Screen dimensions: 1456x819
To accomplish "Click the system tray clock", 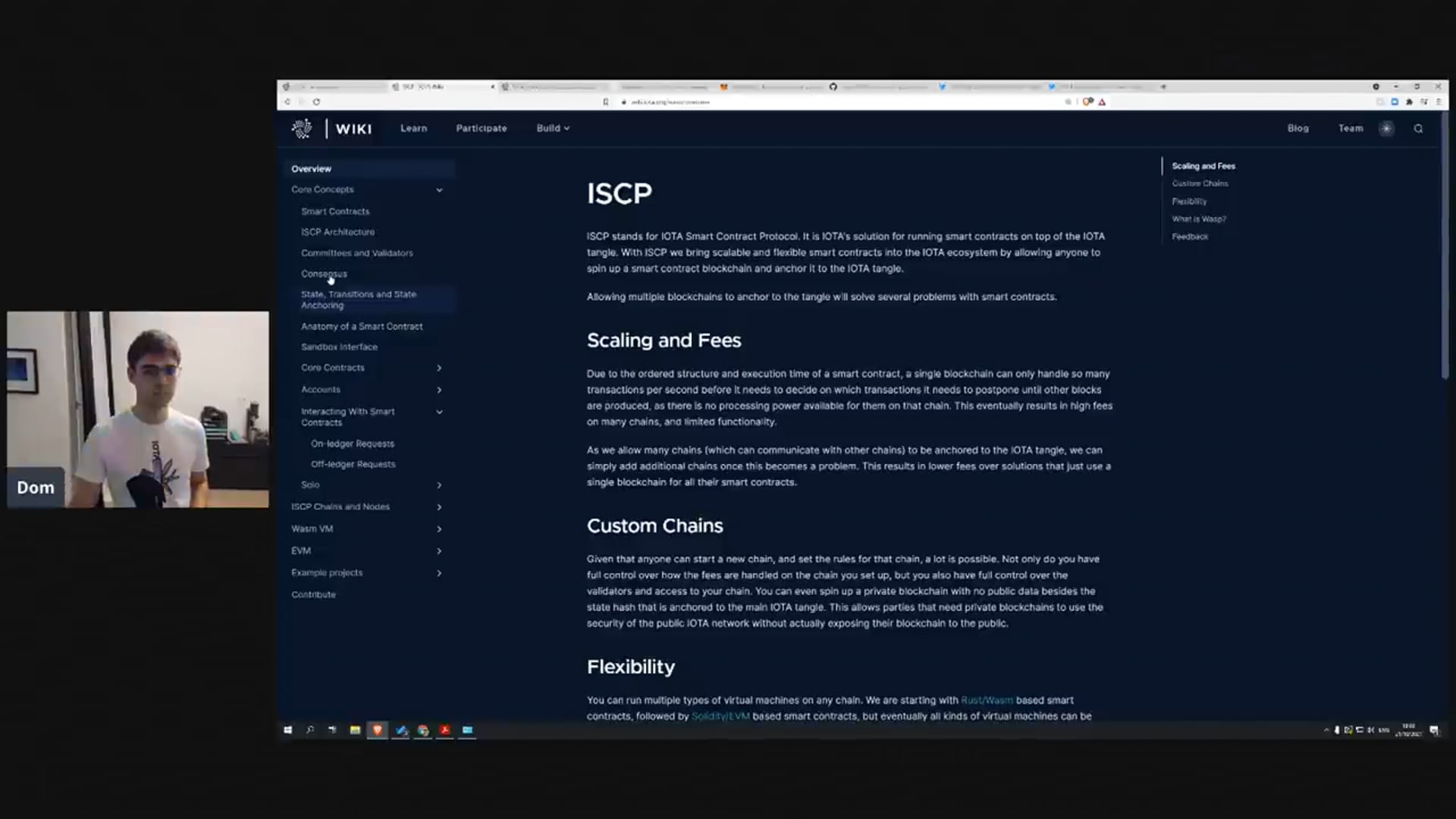I will tap(1408, 730).
